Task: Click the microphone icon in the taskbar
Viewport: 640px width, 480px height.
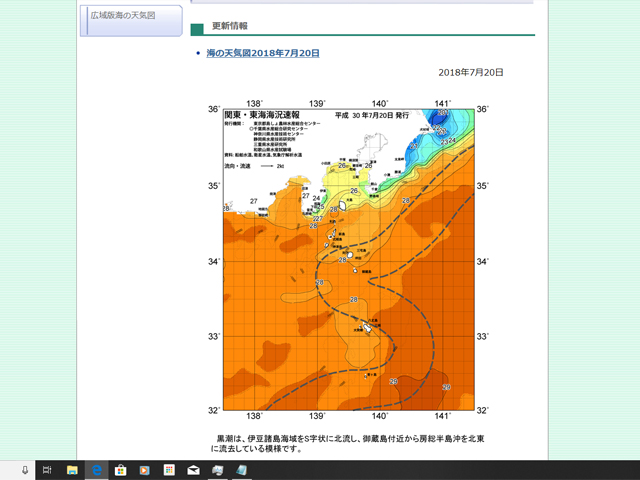Action: (x=25, y=469)
